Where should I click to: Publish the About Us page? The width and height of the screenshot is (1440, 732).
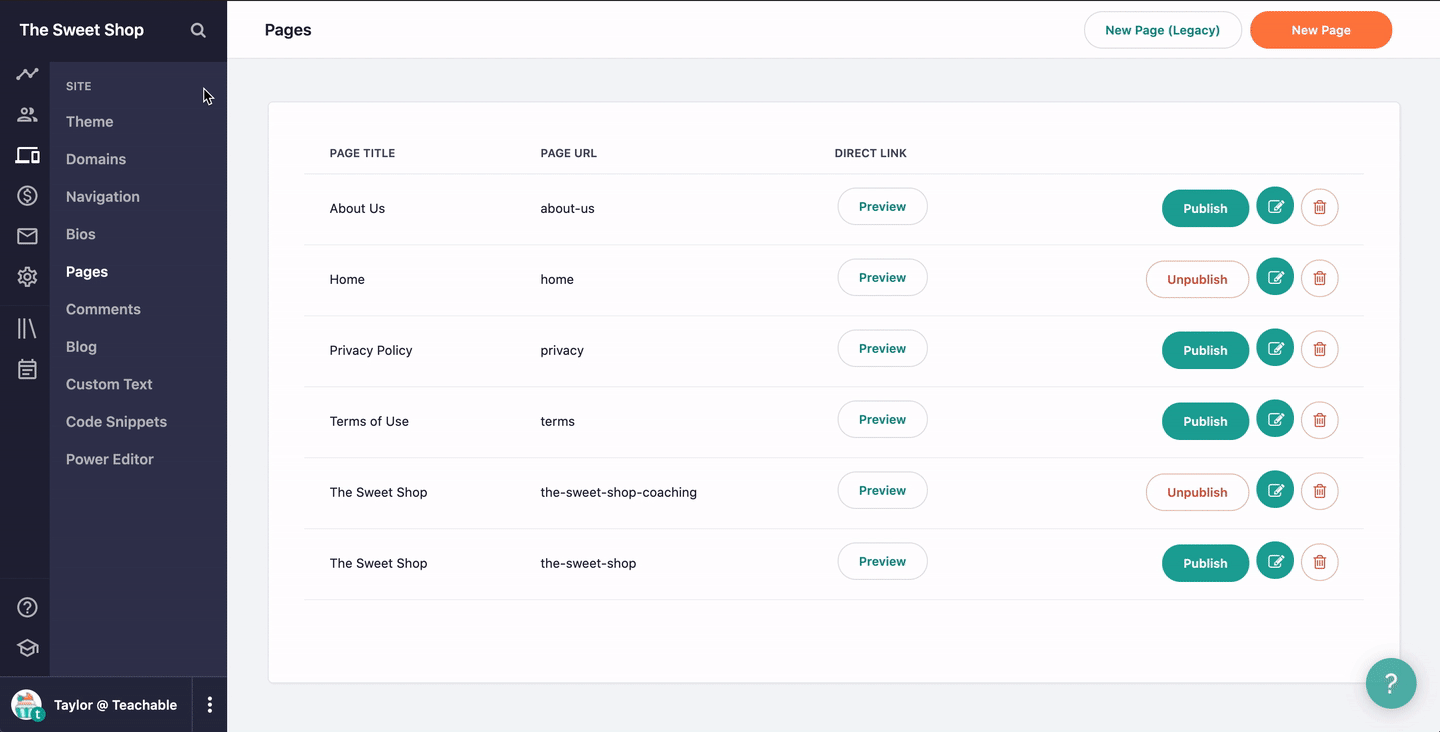point(1205,208)
